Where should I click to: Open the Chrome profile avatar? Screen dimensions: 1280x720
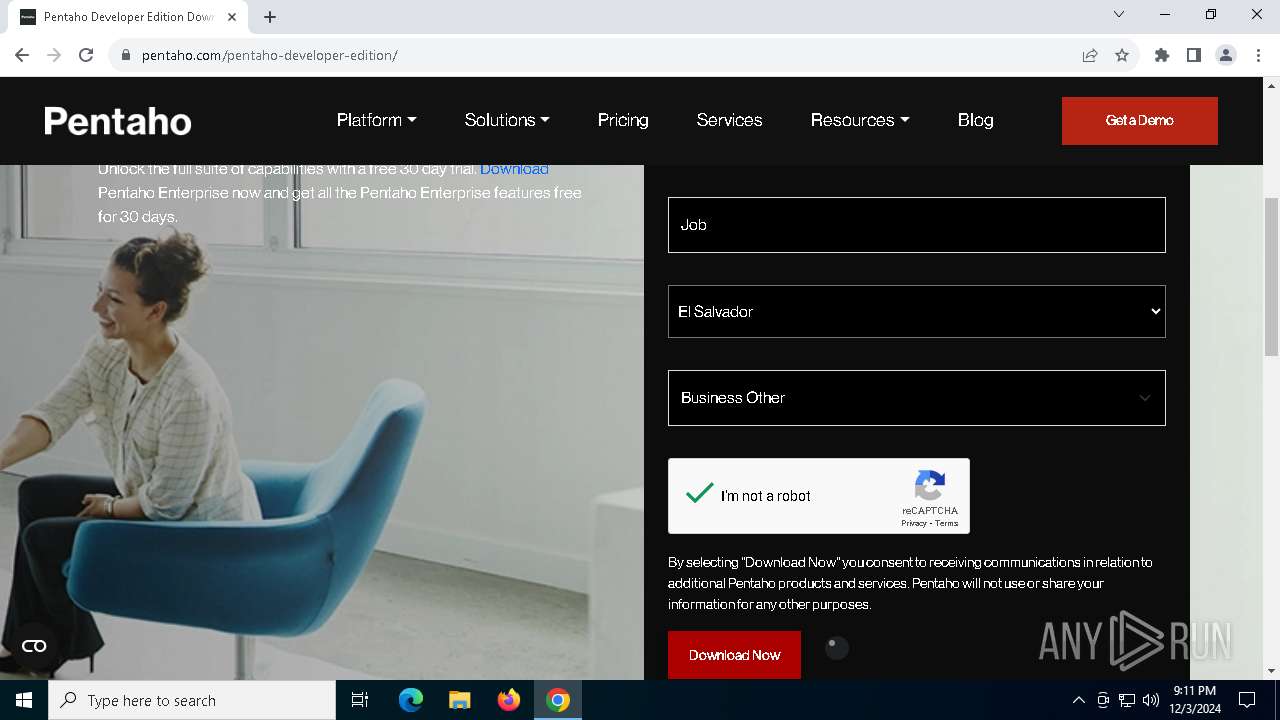point(1226,55)
